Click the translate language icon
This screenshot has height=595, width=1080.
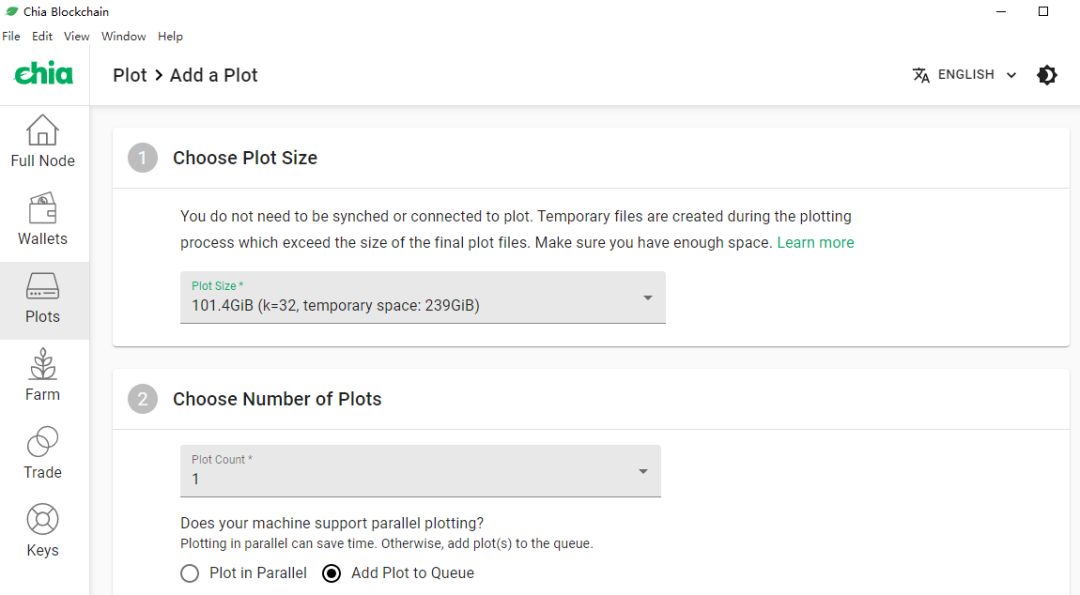click(921, 75)
